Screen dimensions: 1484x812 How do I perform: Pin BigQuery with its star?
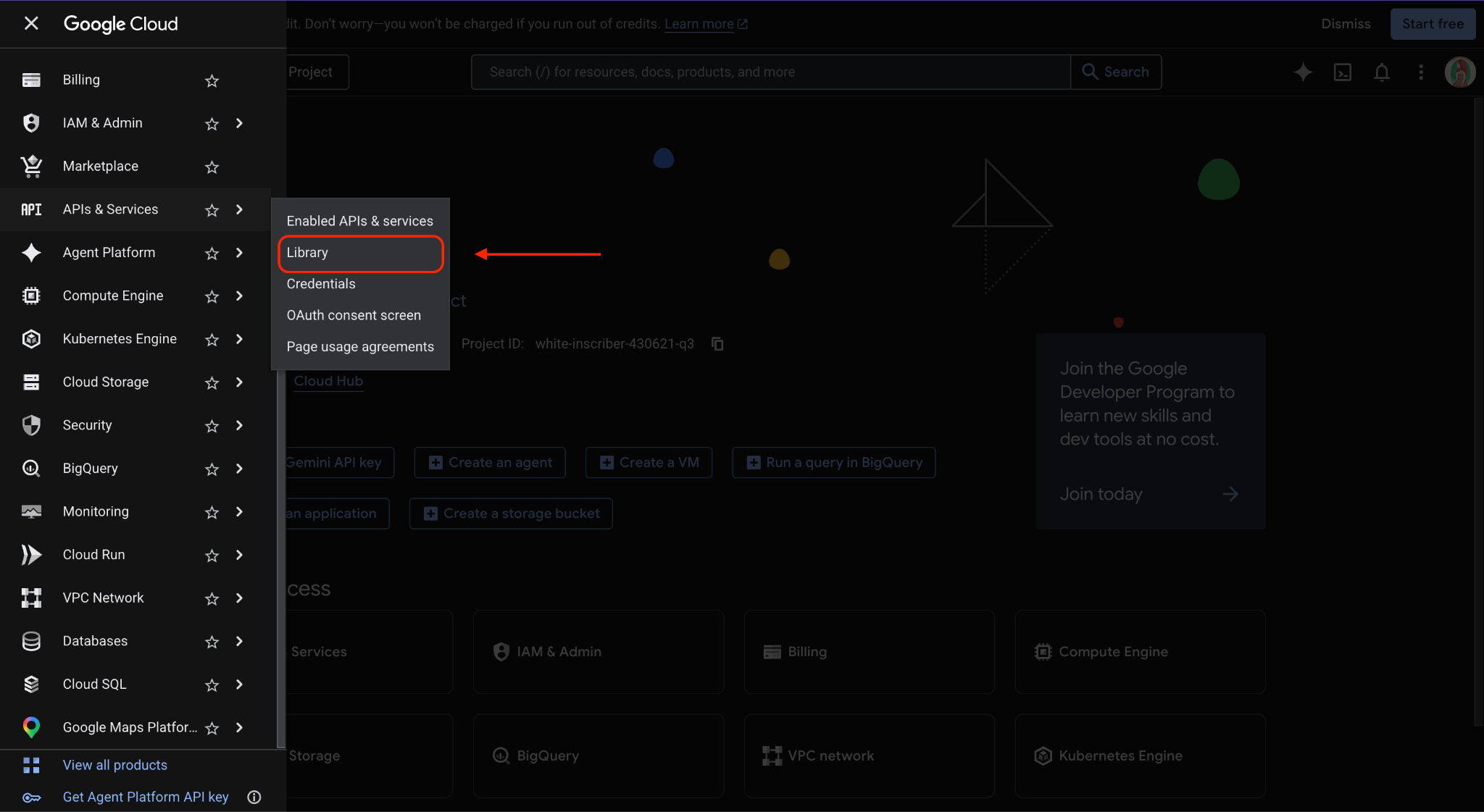(x=212, y=469)
